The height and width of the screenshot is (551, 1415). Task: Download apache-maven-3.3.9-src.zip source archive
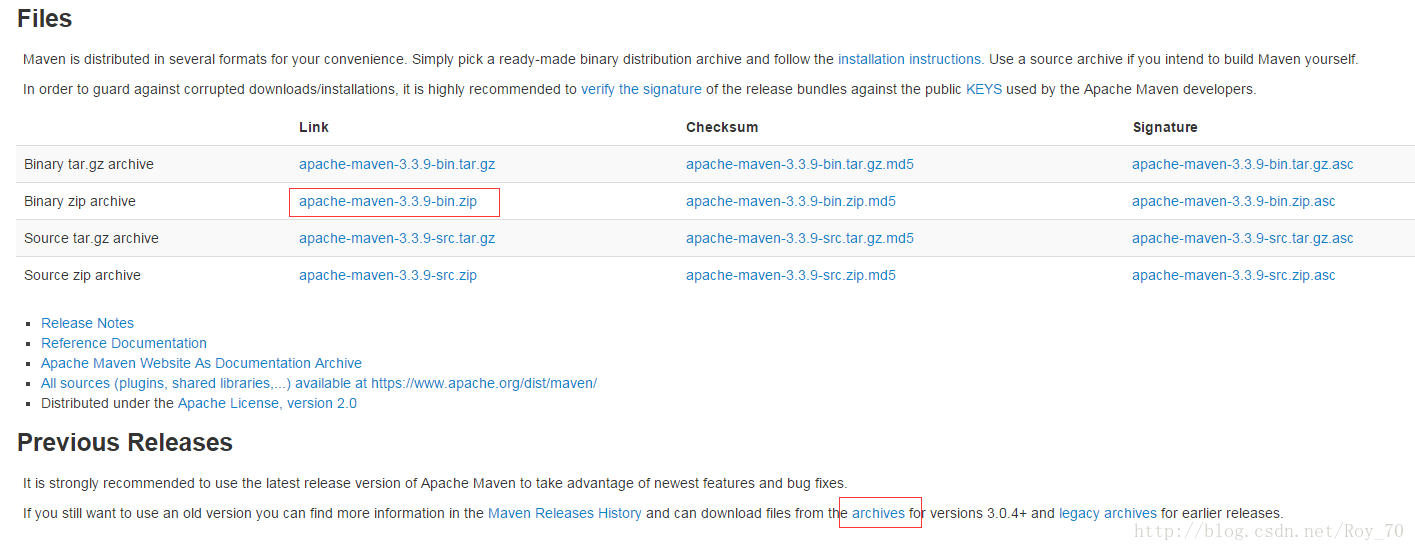[388, 275]
